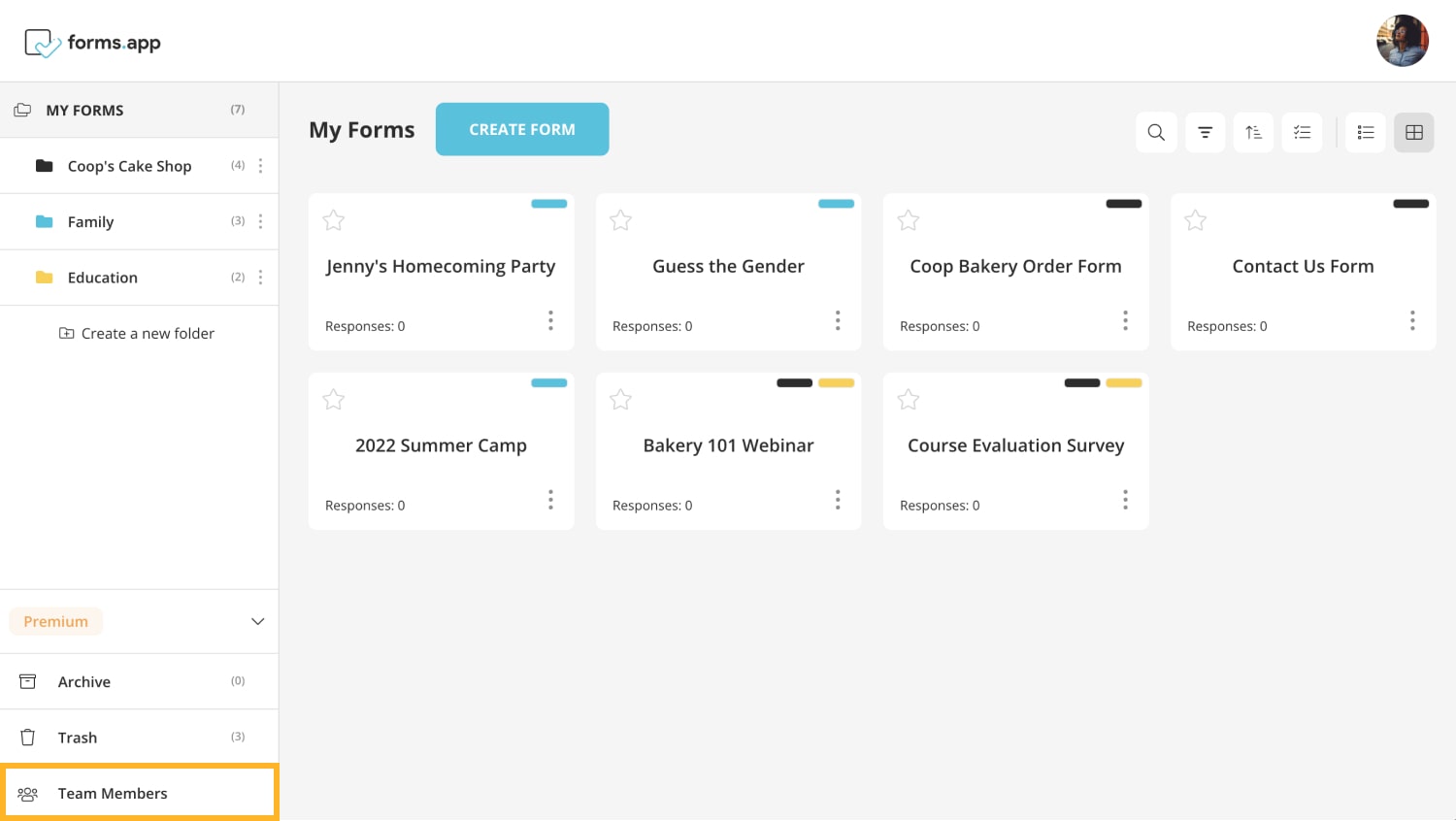Open the user profile avatar

pyautogui.click(x=1402, y=41)
